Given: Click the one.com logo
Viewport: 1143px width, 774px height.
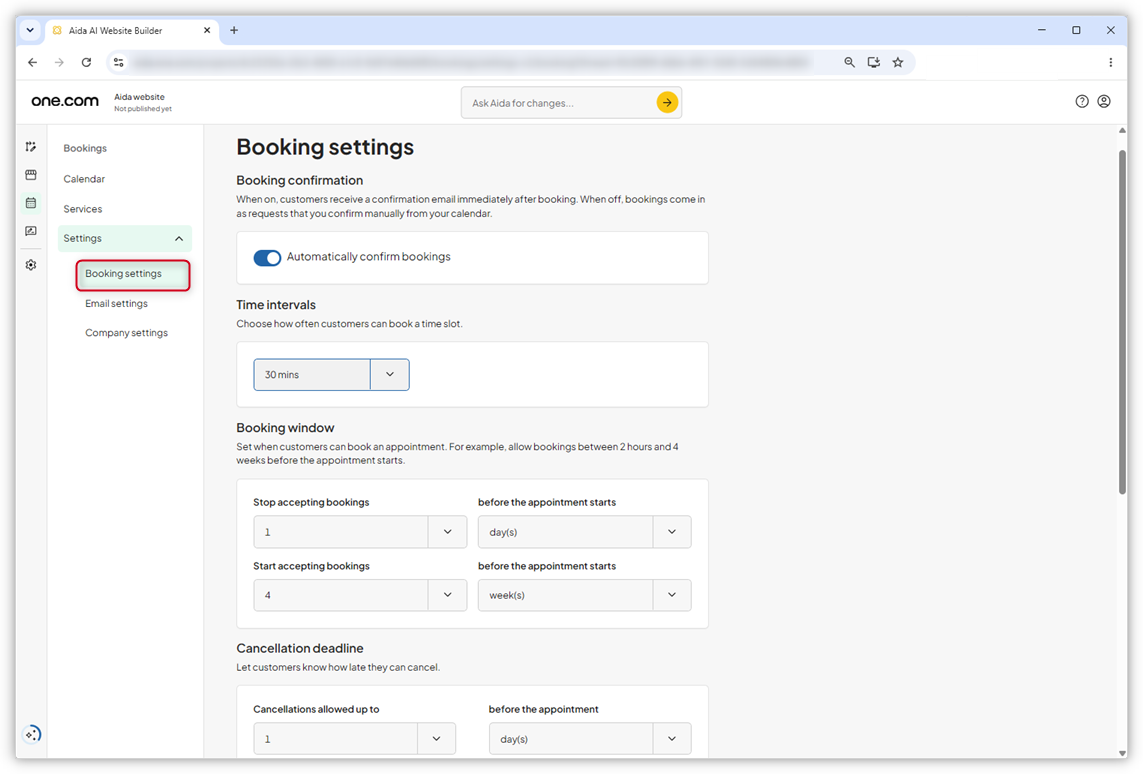Looking at the screenshot, I should pyautogui.click(x=65, y=101).
